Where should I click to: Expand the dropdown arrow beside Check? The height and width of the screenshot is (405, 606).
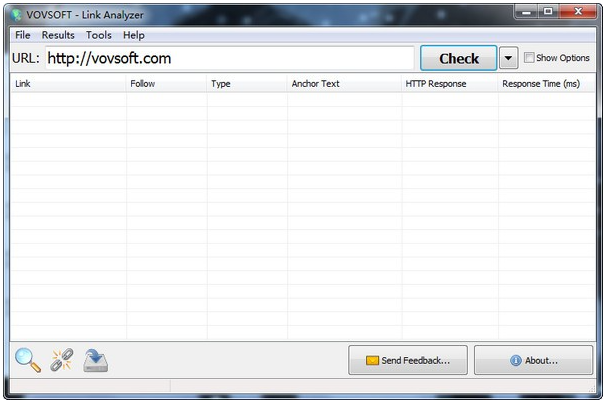coord(508,58)
